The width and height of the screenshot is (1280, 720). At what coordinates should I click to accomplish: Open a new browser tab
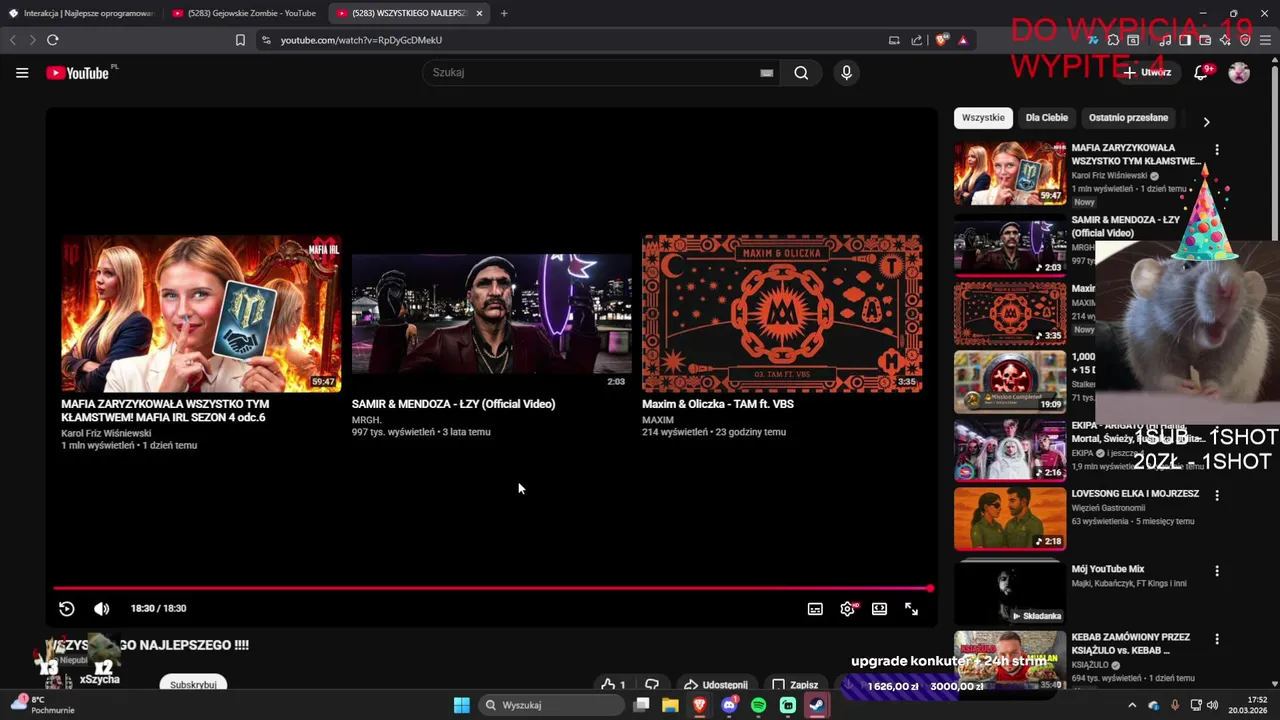504,13
